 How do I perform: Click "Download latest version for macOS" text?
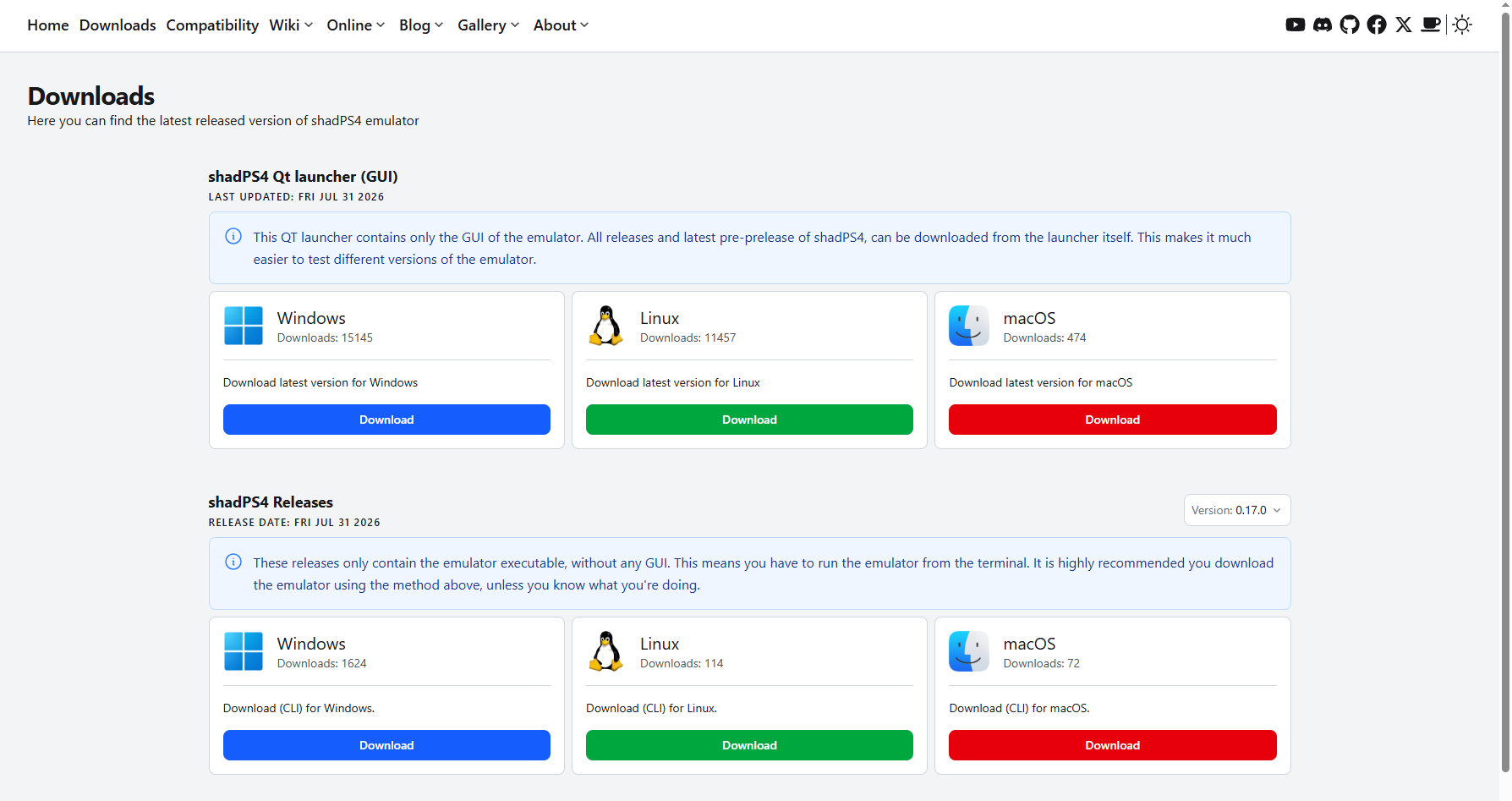[1041, 383]
